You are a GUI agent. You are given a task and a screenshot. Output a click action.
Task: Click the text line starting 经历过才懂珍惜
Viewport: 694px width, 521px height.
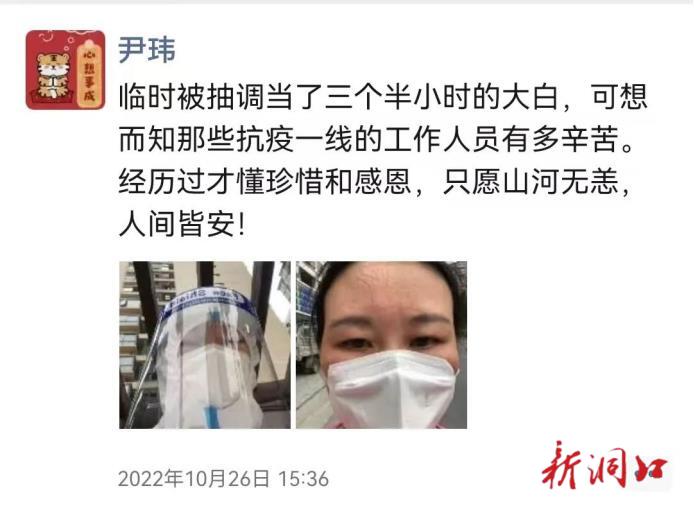[x=374, y=182]
